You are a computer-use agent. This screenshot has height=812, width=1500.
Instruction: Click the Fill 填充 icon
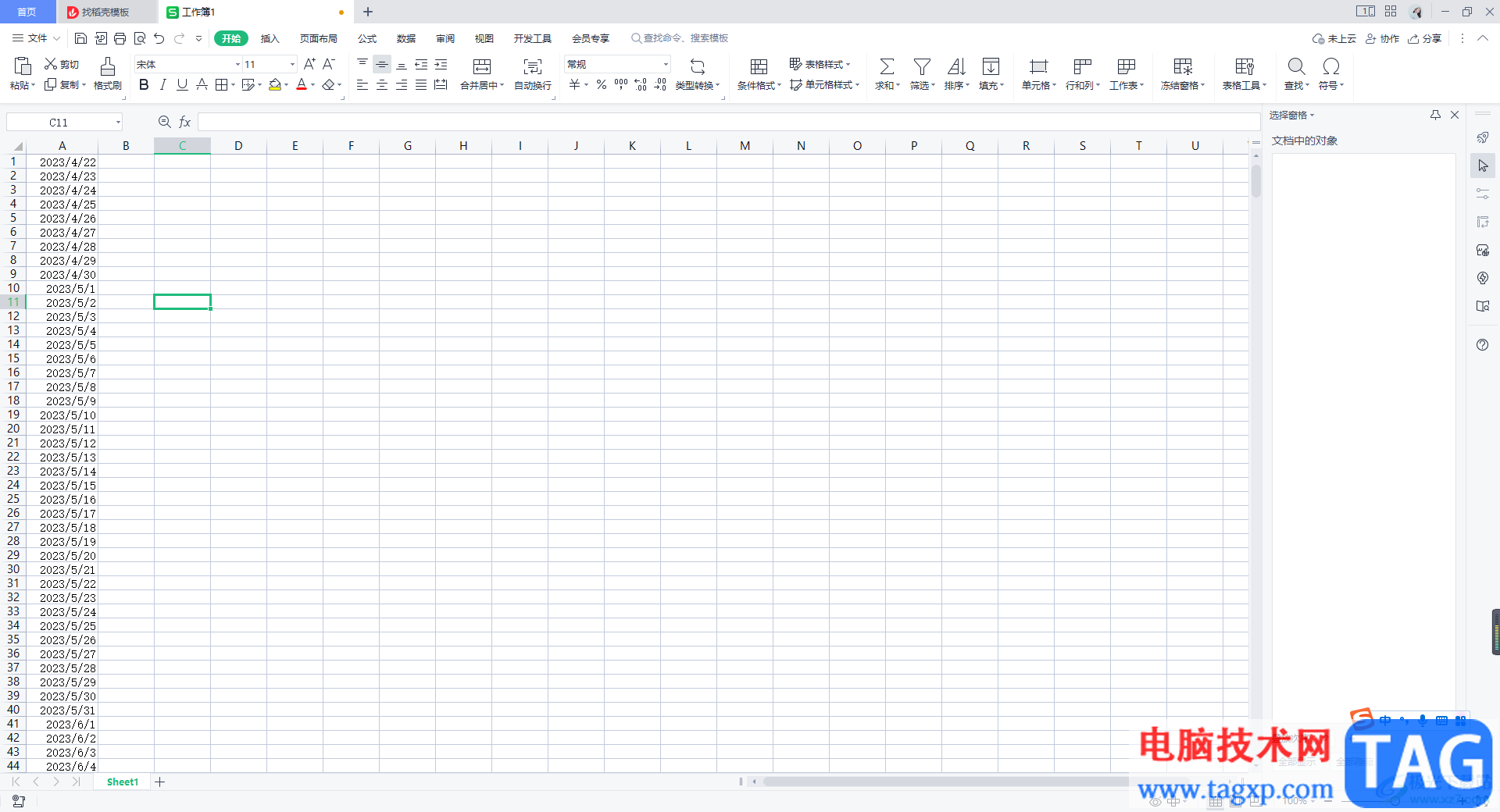coord(991,66)
